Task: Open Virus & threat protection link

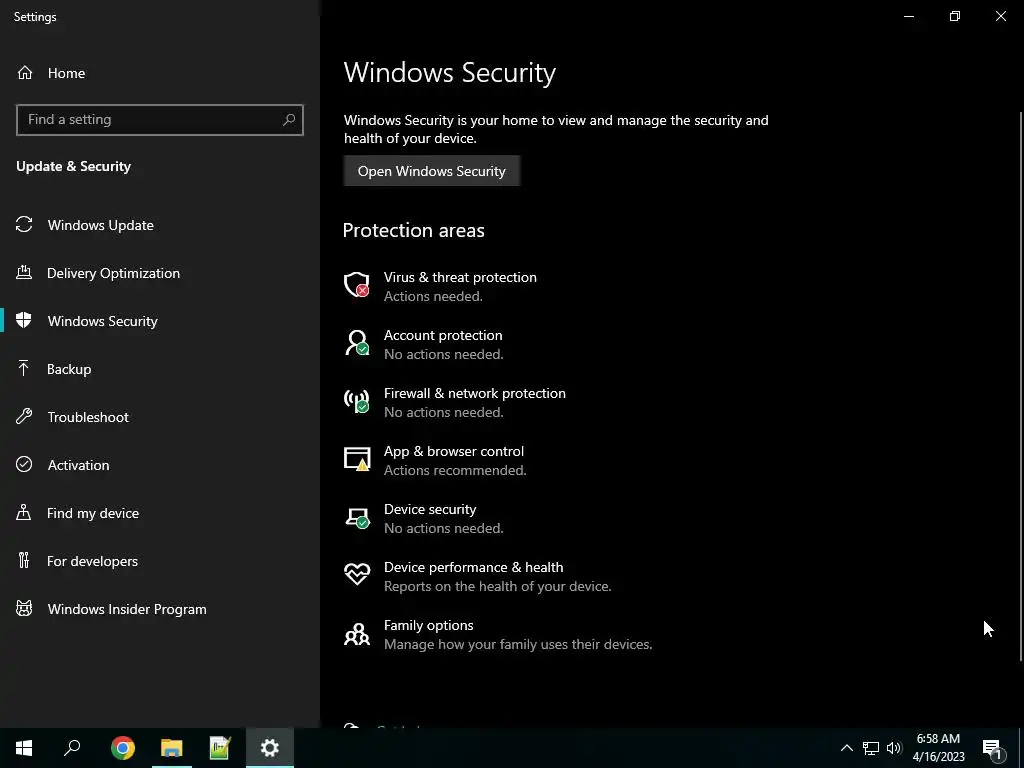Action: [x=460, y=277]
